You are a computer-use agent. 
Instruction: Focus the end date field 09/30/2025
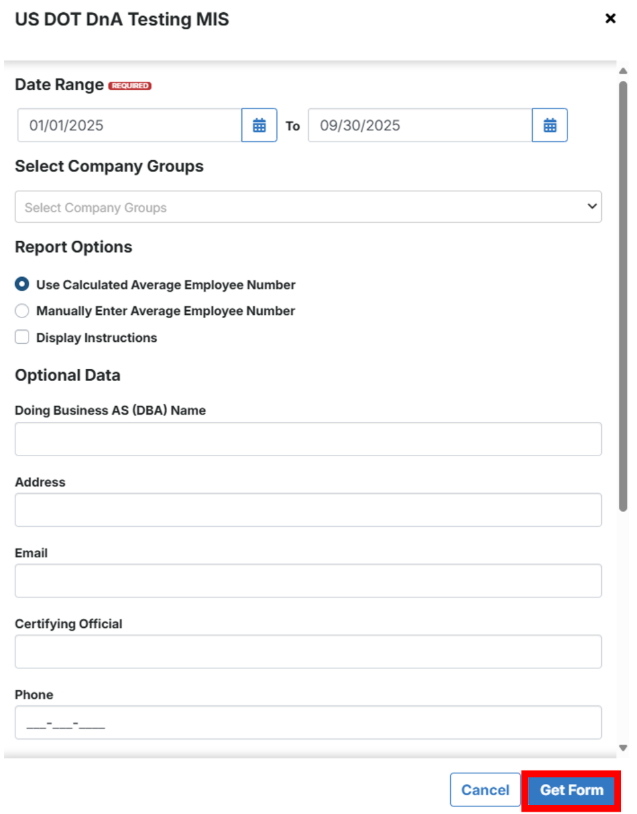coord(421,125)
